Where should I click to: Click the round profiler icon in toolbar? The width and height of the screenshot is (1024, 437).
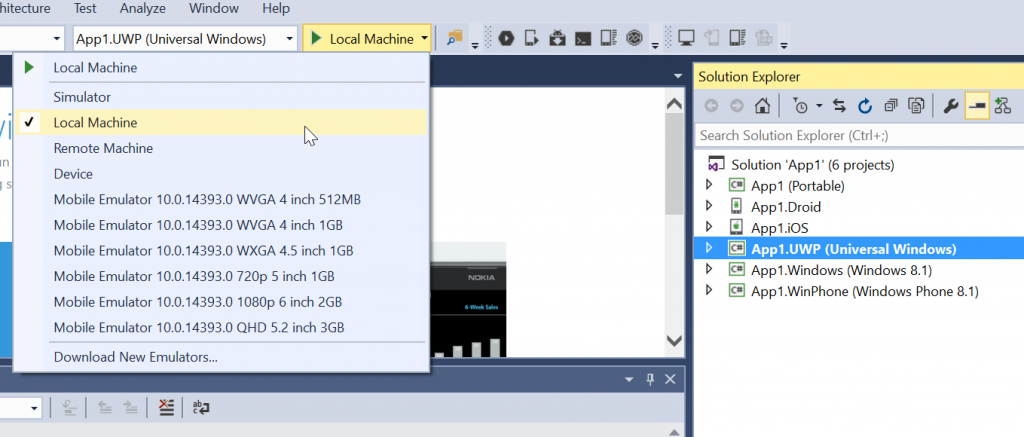(x=634, y=39)
